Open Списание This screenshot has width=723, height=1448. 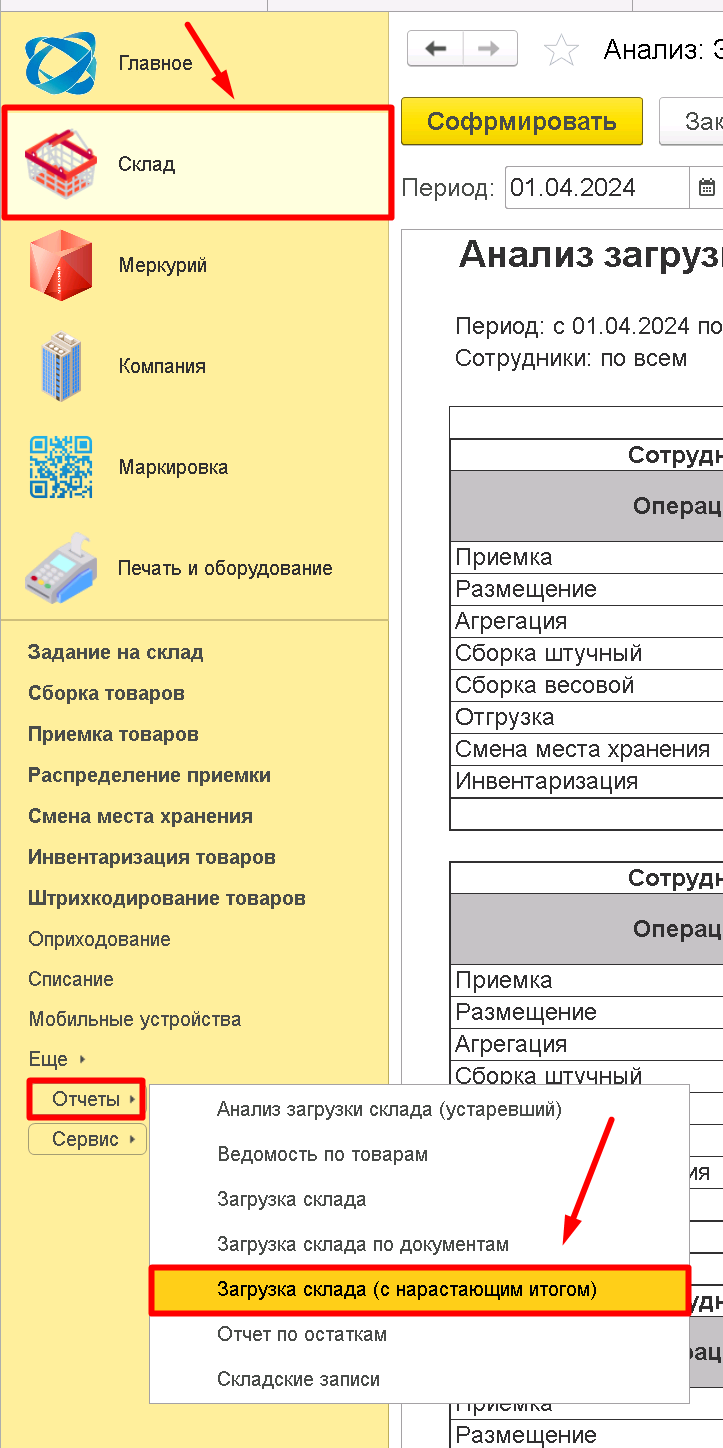coord(71,979)
